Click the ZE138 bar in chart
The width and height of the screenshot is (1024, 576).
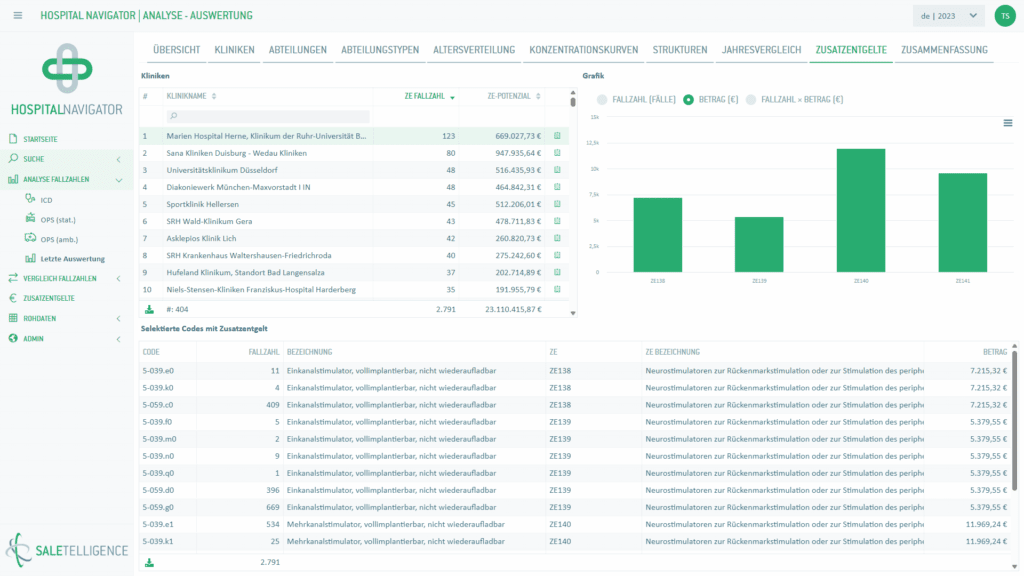click(x=658, y=234)
